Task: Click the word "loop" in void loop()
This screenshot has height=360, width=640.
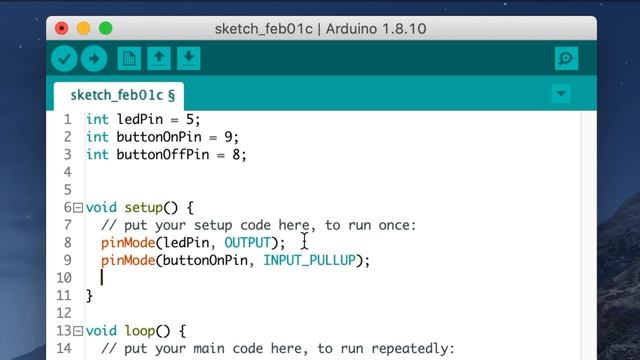Action: point(140,331)
